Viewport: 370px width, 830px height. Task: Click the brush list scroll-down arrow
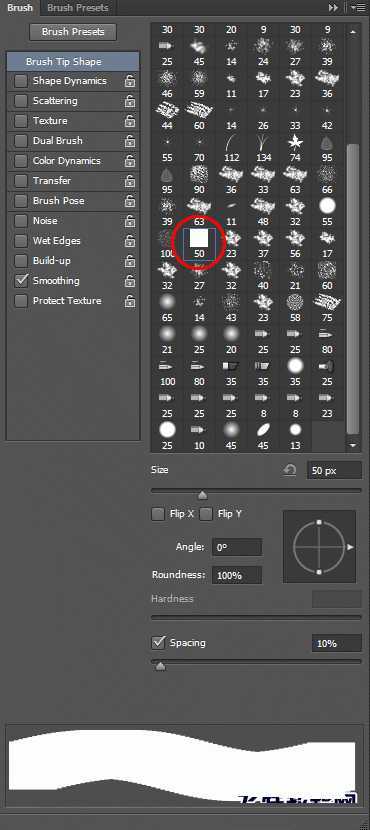click(x=354, y=445)
